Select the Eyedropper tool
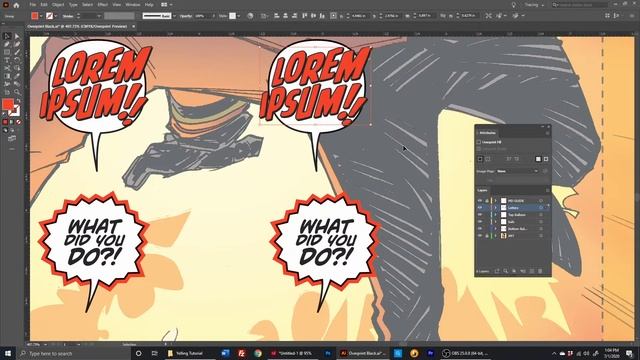 click(x=17, y=76)
